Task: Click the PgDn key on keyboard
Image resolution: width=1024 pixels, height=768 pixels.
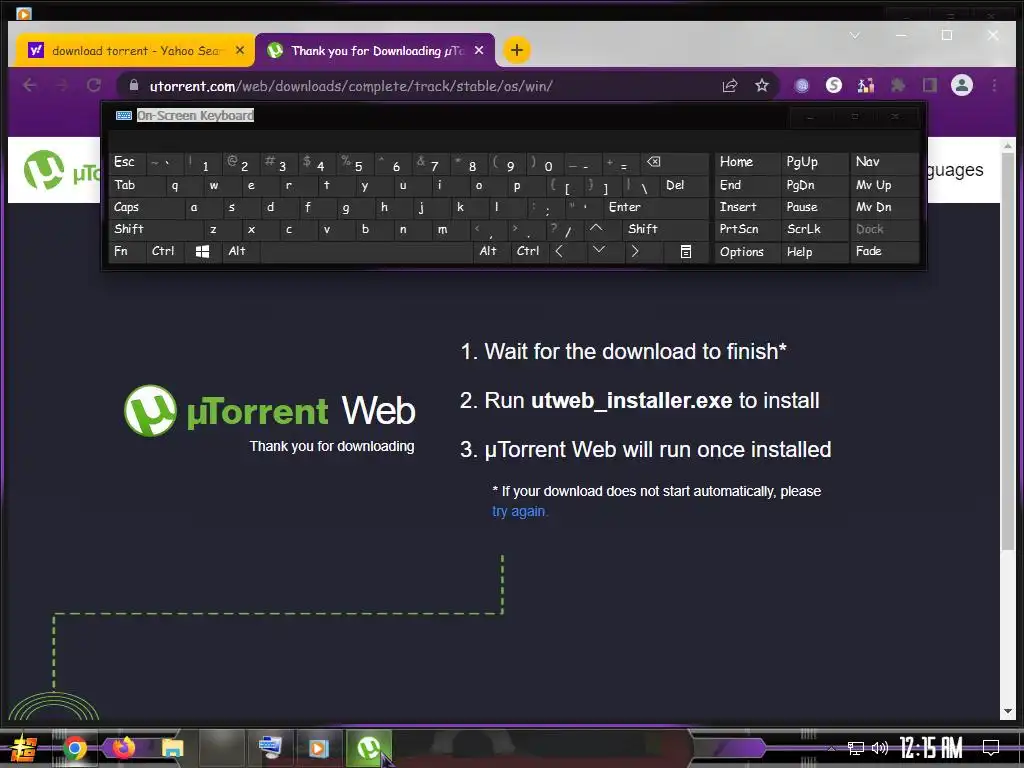Action: (x=814, y=185)
